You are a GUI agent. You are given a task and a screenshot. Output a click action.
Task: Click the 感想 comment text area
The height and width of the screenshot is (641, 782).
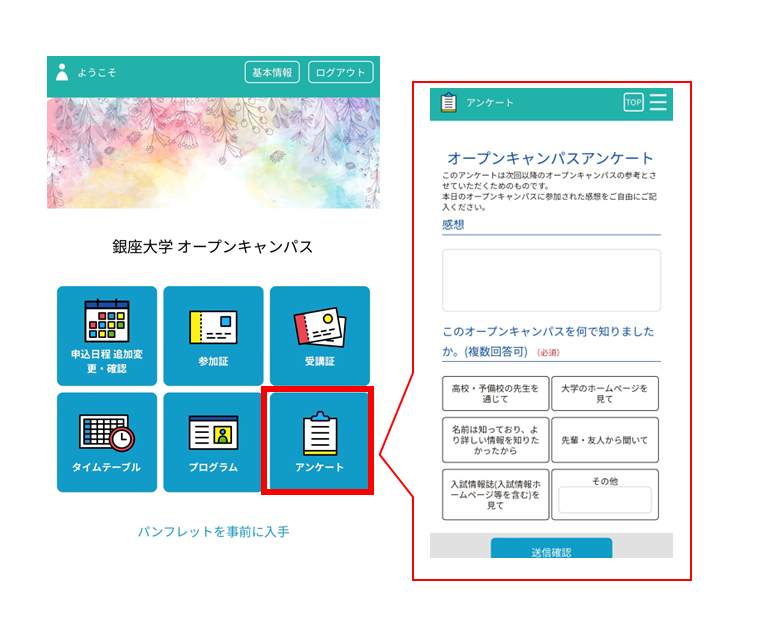pos(552,280)
